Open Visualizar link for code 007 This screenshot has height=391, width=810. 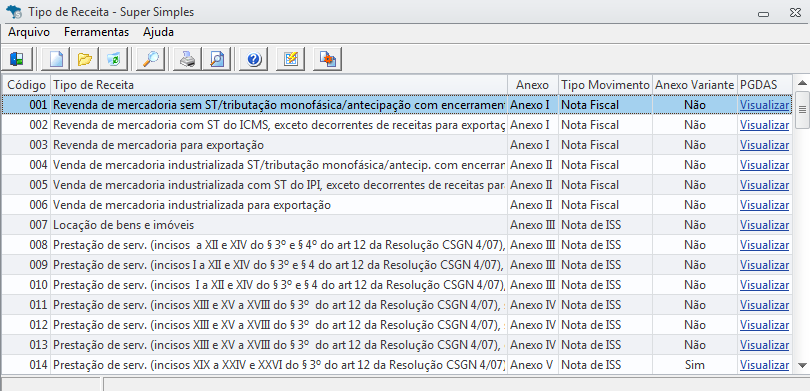(764, 225)
